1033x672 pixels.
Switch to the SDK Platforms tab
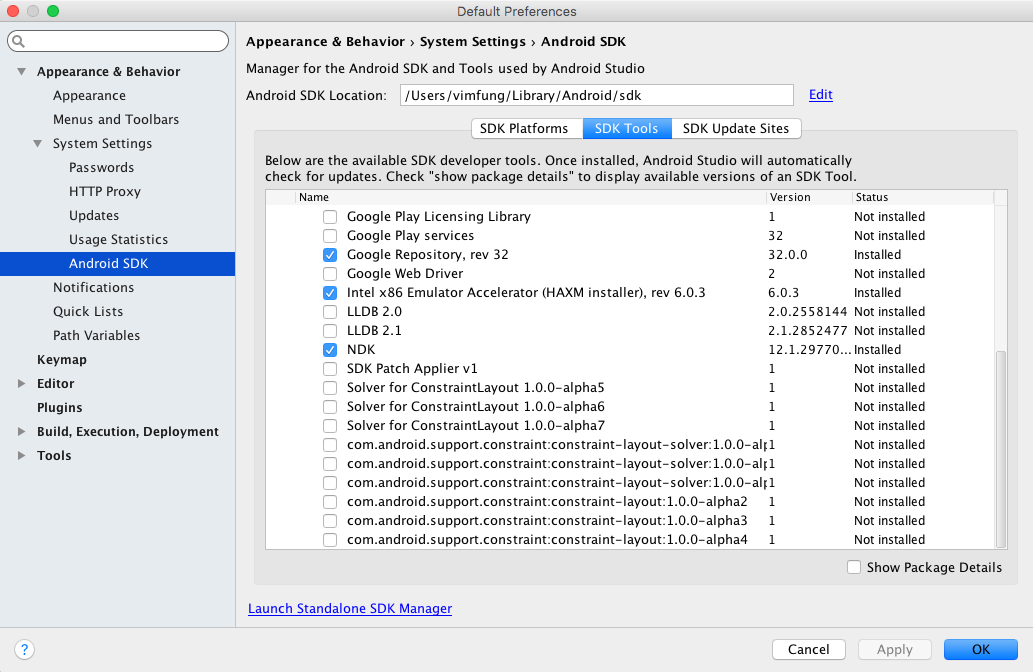click(x=525, y=128)
